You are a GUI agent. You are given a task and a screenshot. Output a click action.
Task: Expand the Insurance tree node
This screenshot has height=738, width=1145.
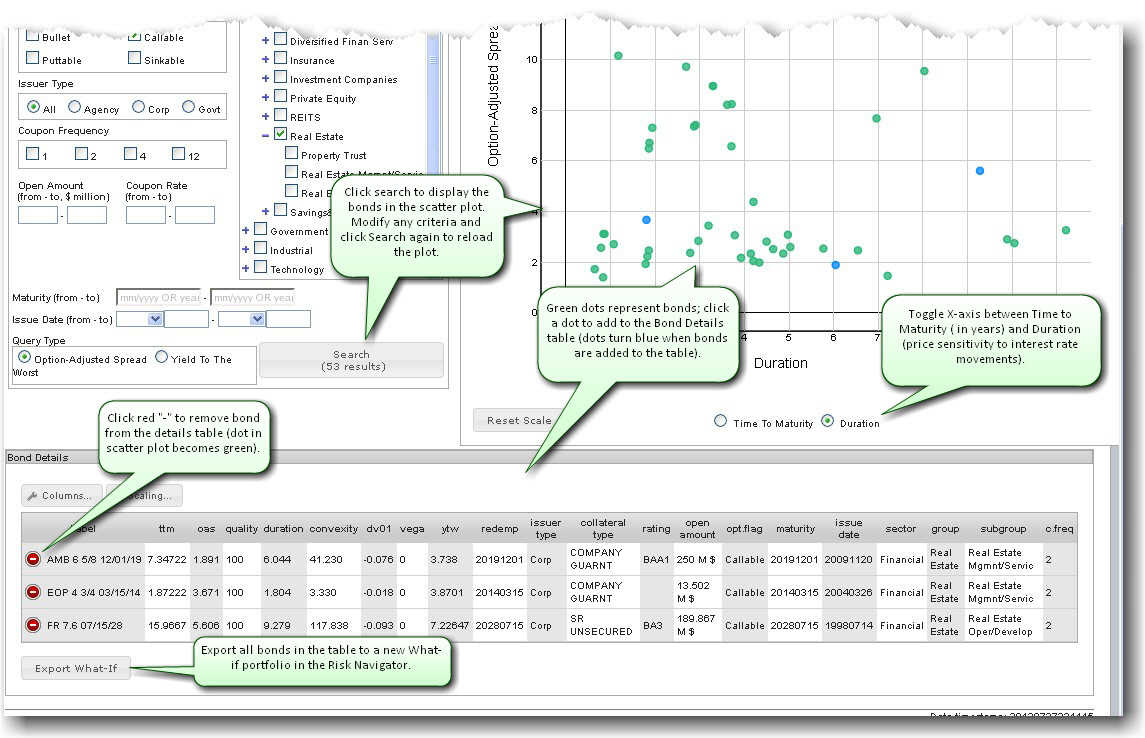(x=266, y=60)
